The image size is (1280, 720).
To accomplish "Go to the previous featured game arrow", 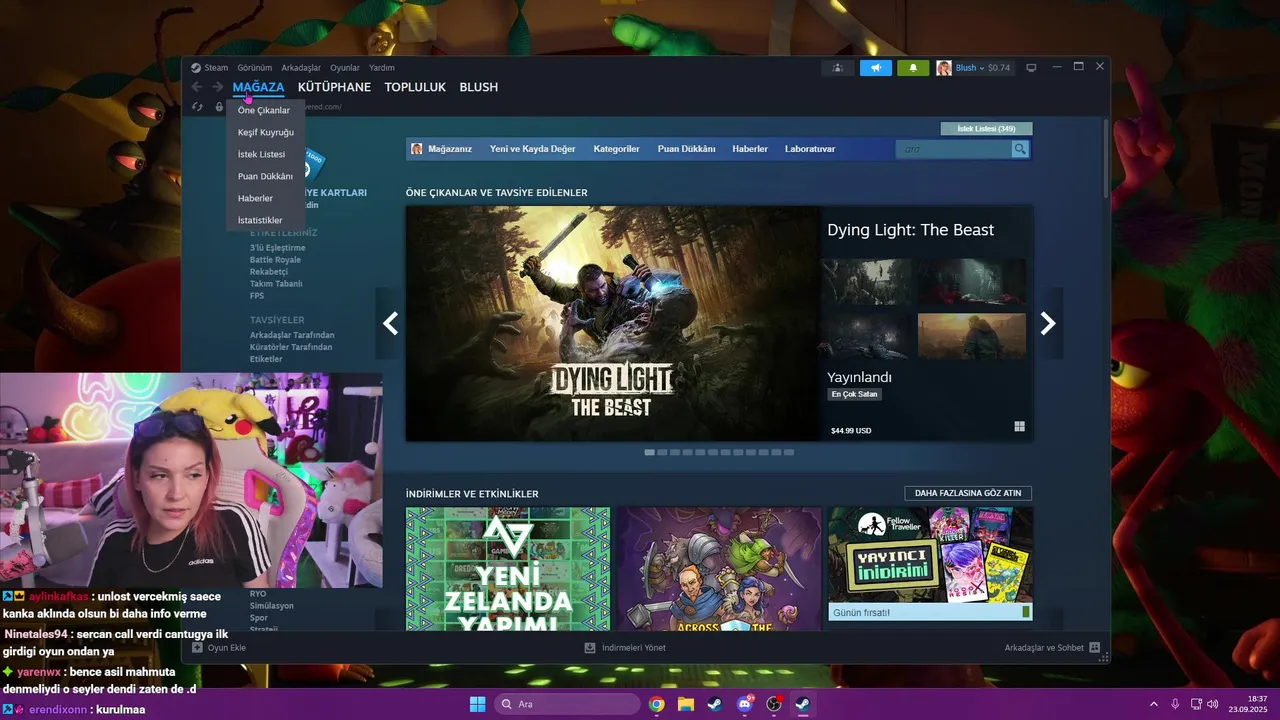I will coord(390,323).
